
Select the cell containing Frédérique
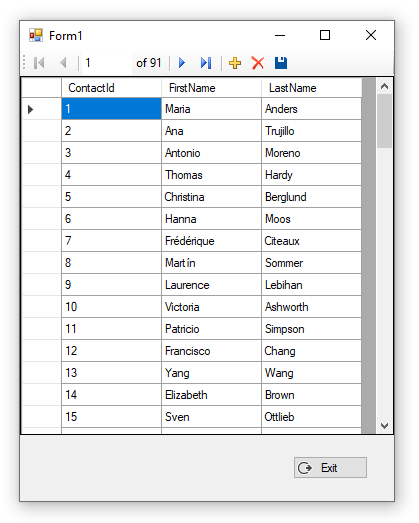coord(212,241)
